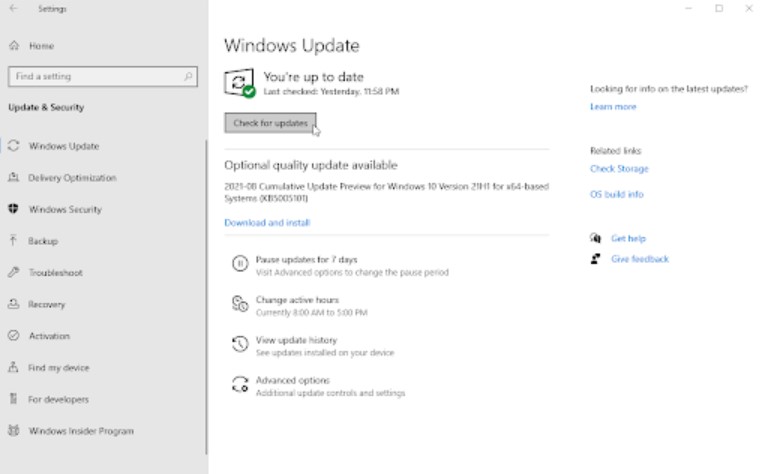
Task: Close the Settings window
Action: tap(749, 8)
